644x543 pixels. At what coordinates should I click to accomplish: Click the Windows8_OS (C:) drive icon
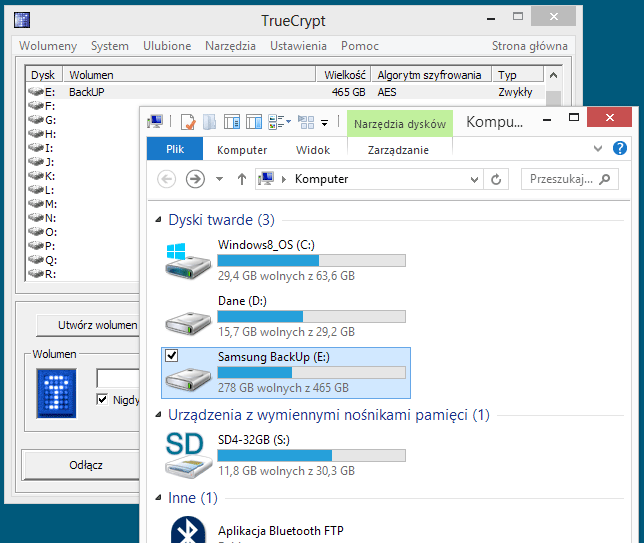pyautogui.click(x=188, y=260)
